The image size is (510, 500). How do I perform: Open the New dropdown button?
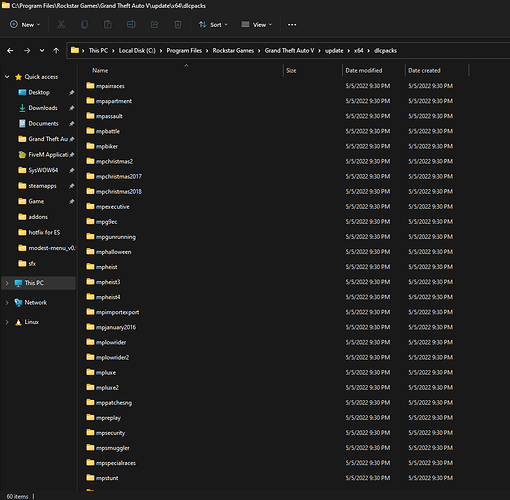(25, 25)
